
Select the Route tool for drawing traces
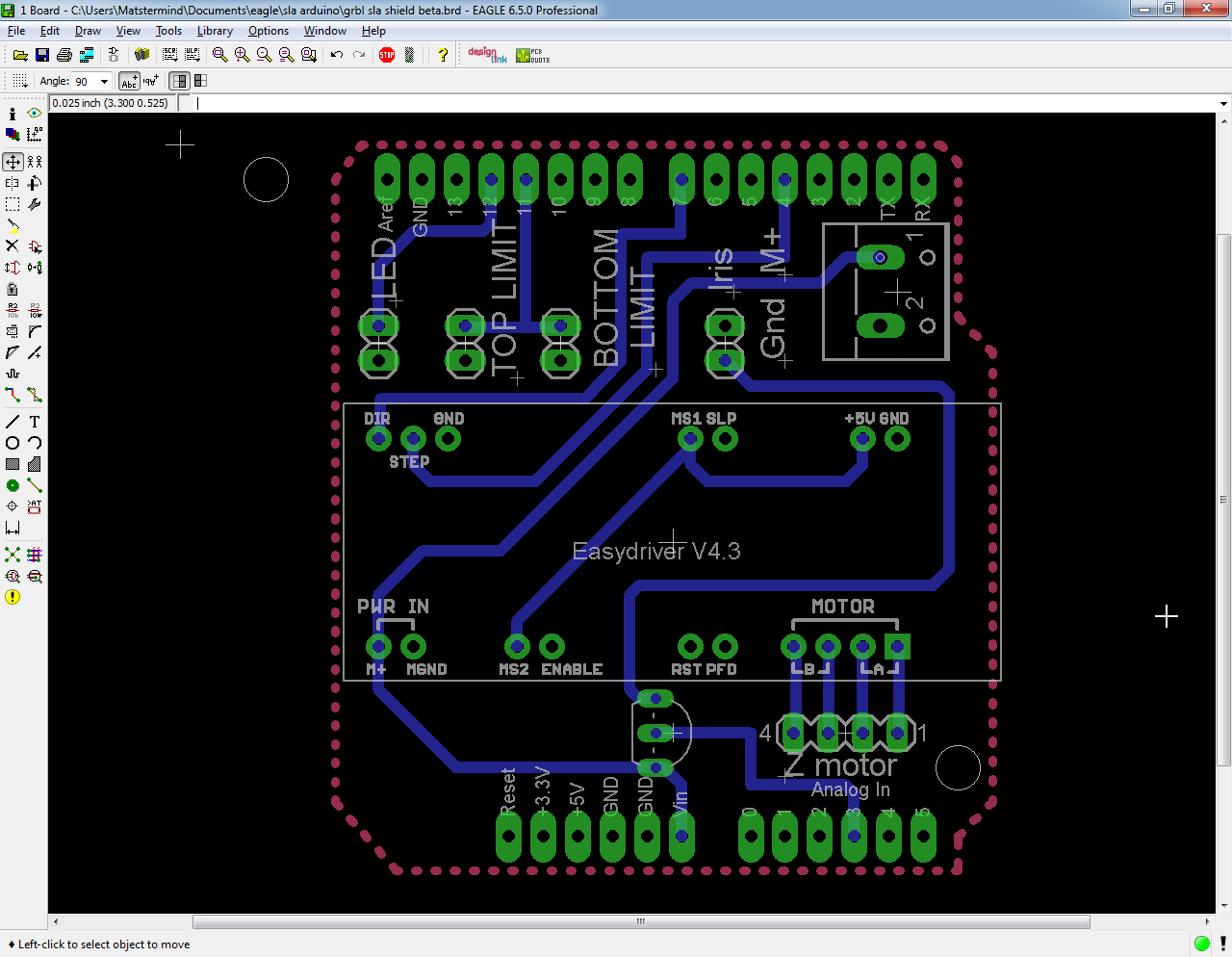click(x=13, y=394)
